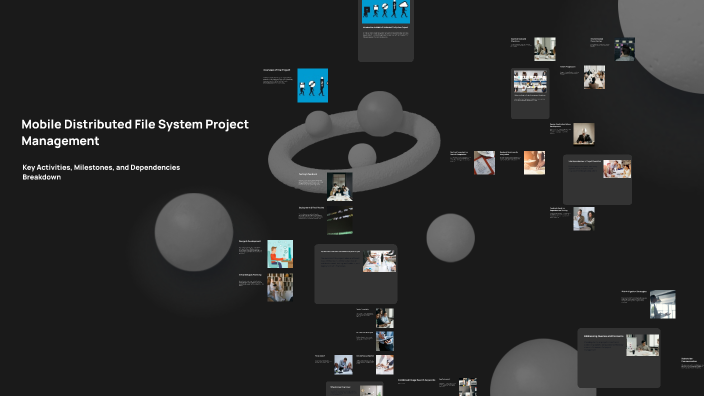The width and height of the screenshot is (704, 396).
Task: Open the blue walking figures thumbnail with cloud
Action: 386,11
